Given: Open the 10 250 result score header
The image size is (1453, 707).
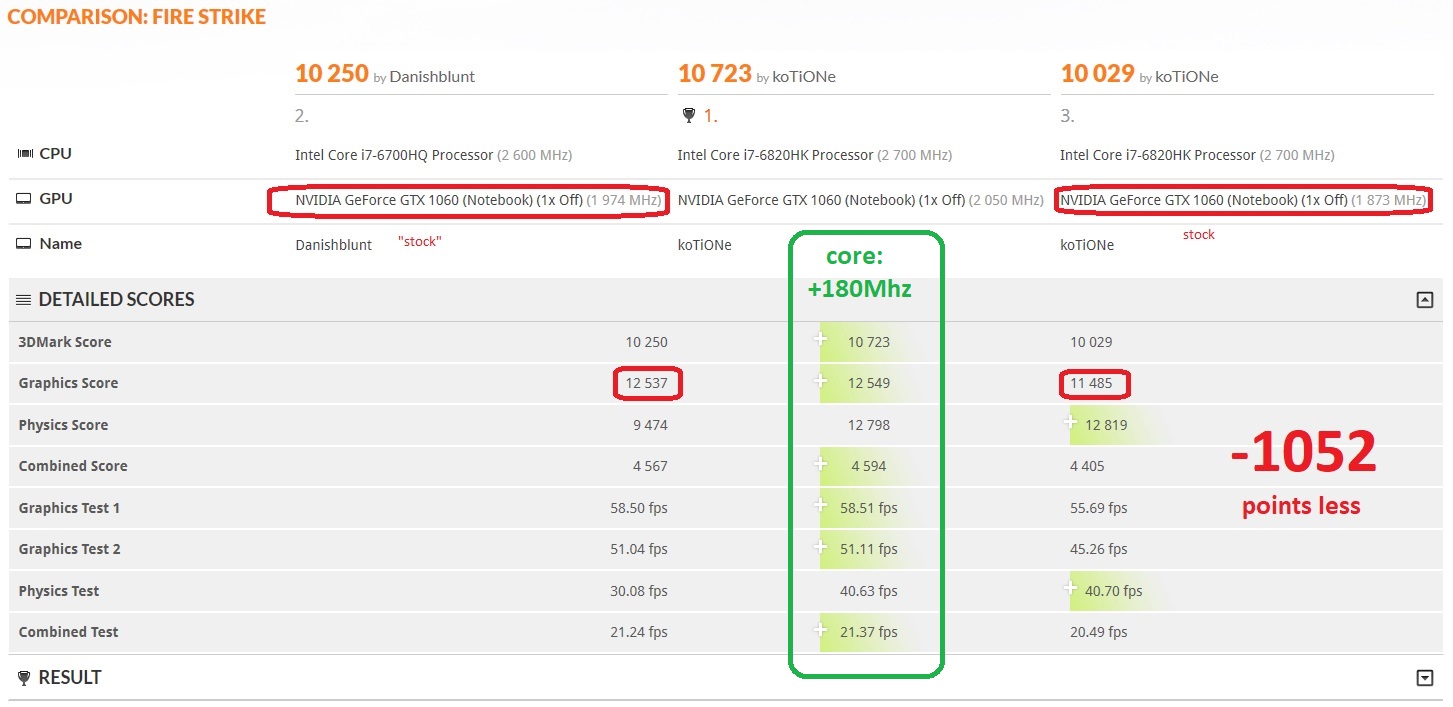Looking at the screenshot, I should pos(331,73).
